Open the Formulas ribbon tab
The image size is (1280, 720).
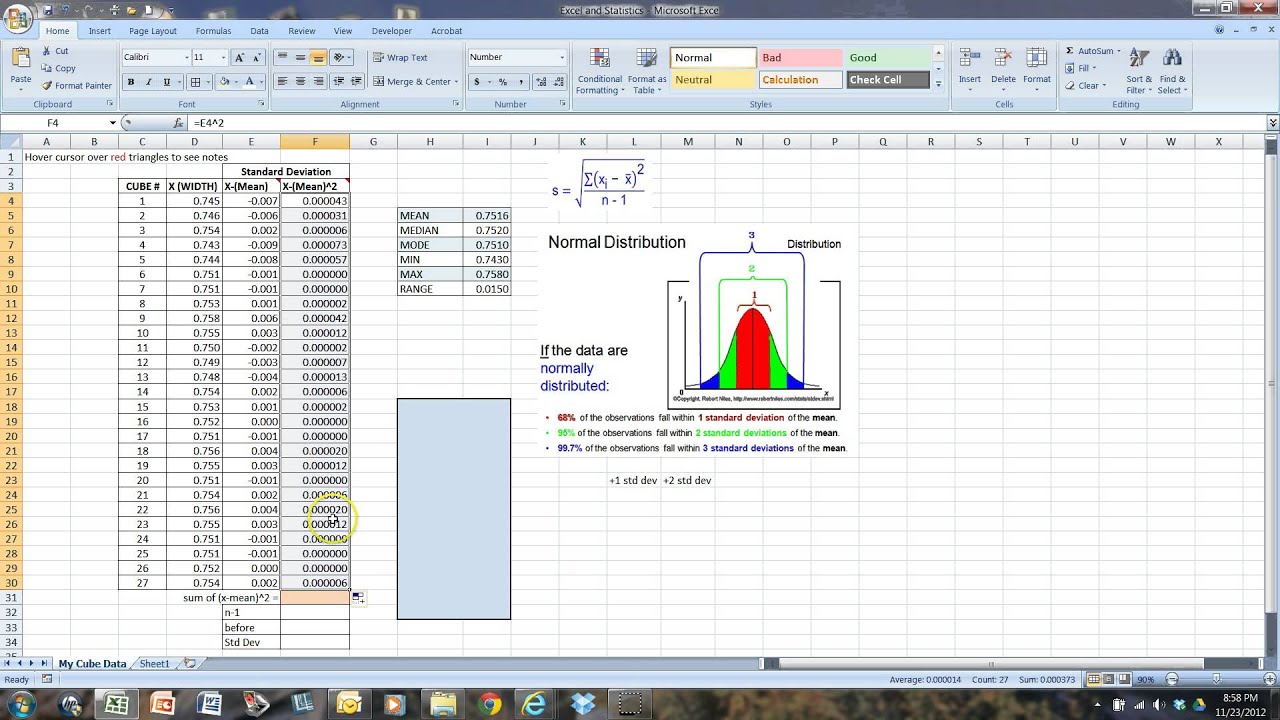[213, 31]
